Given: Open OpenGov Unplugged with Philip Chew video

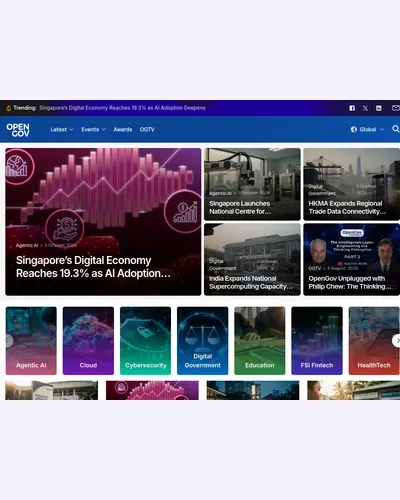Looking at the screenshot, I should pos(352,259).
